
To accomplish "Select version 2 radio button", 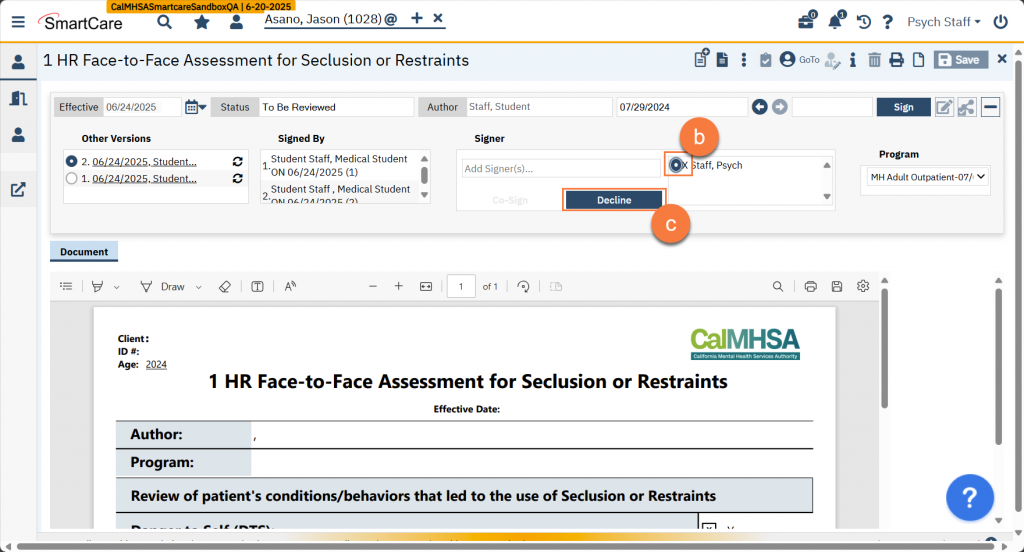I will (x=71, y=161).
